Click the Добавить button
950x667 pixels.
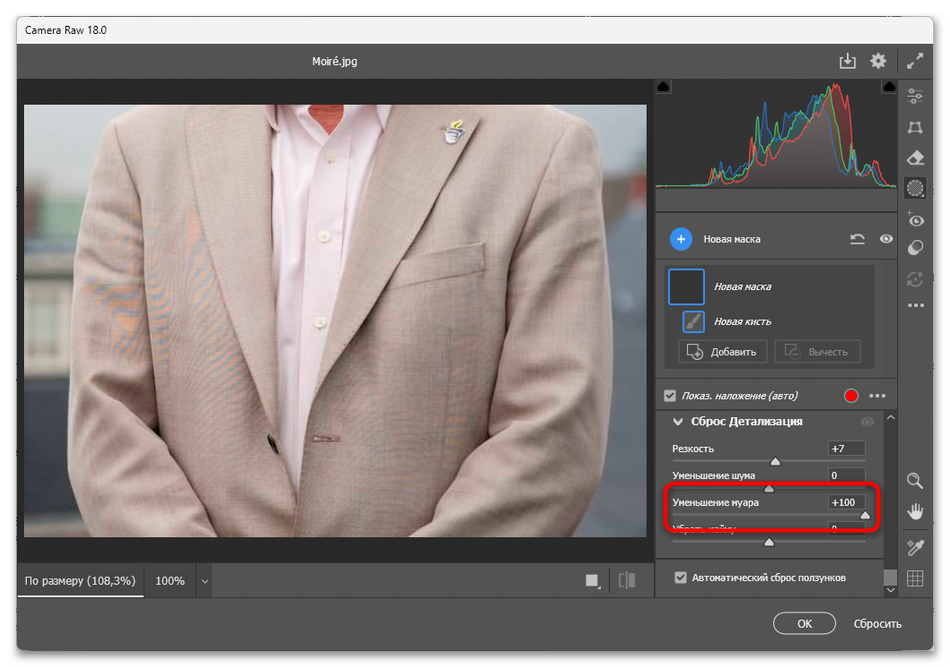(x=722, y=352)
